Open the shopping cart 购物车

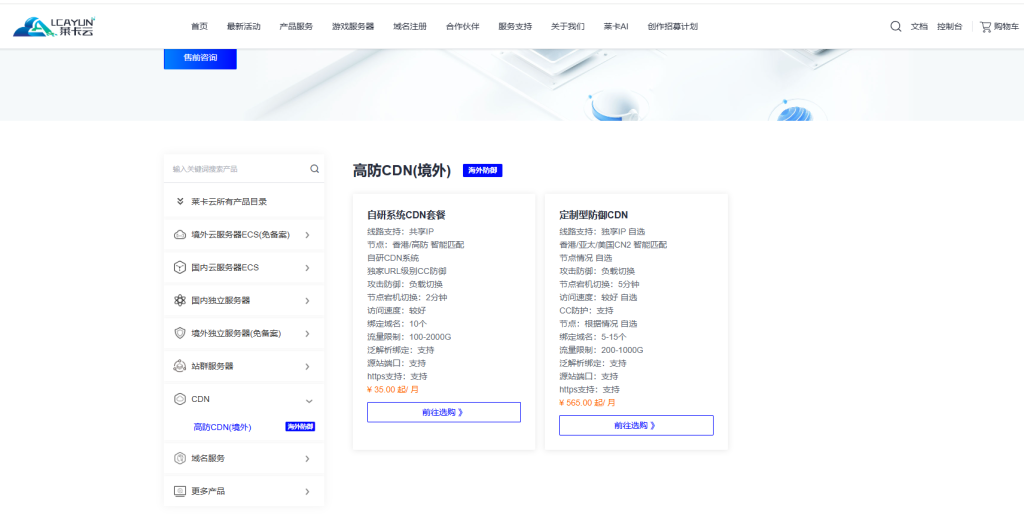pos(999,26)
